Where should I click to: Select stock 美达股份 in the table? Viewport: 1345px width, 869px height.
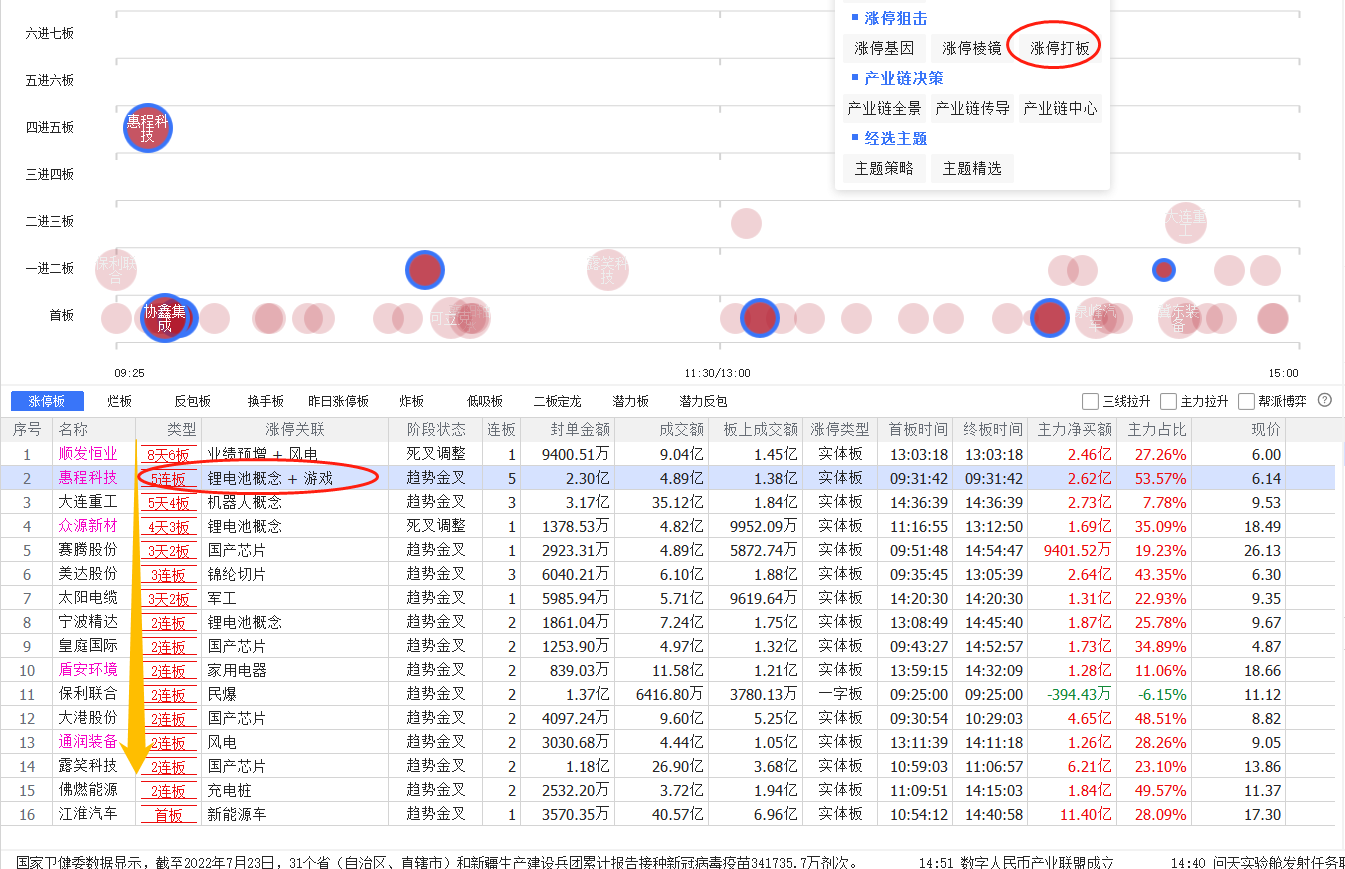coord(87,574)
